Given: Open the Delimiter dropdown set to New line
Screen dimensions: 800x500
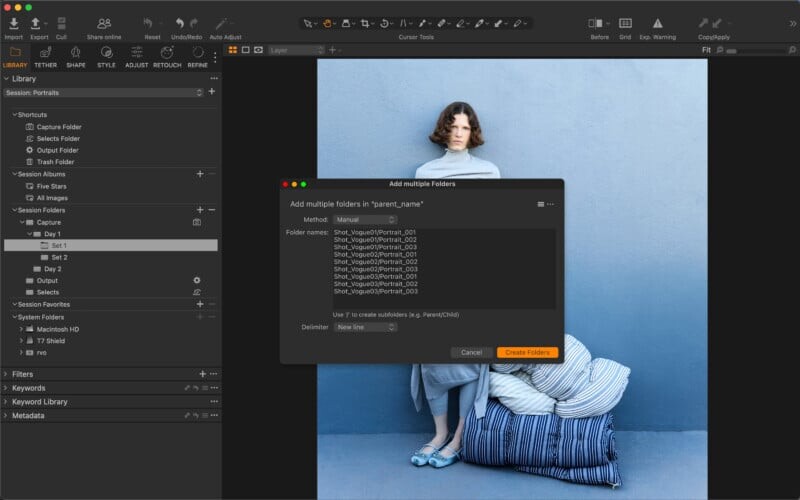Looking at the screenshot, I should click(365, 327).
